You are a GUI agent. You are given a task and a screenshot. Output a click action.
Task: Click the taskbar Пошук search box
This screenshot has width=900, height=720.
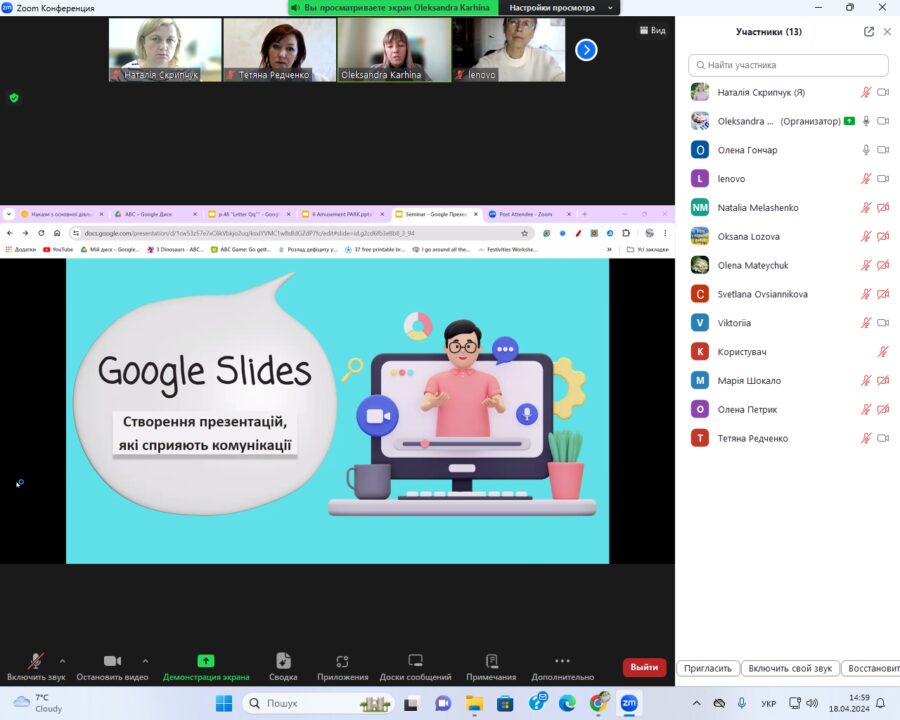(x=318, y=703)
